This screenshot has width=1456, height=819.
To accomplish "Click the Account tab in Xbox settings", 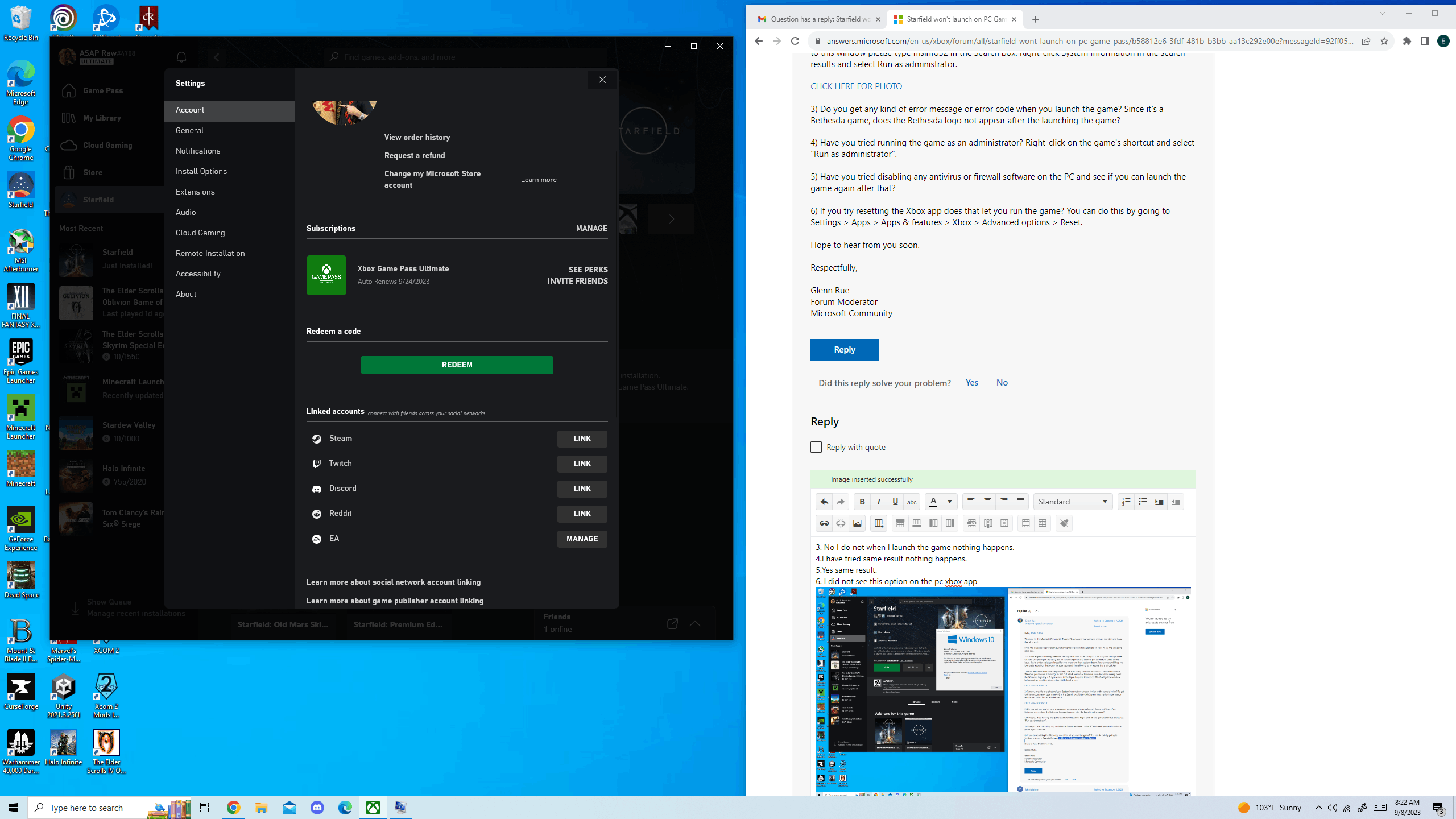I will click(229, 110).
